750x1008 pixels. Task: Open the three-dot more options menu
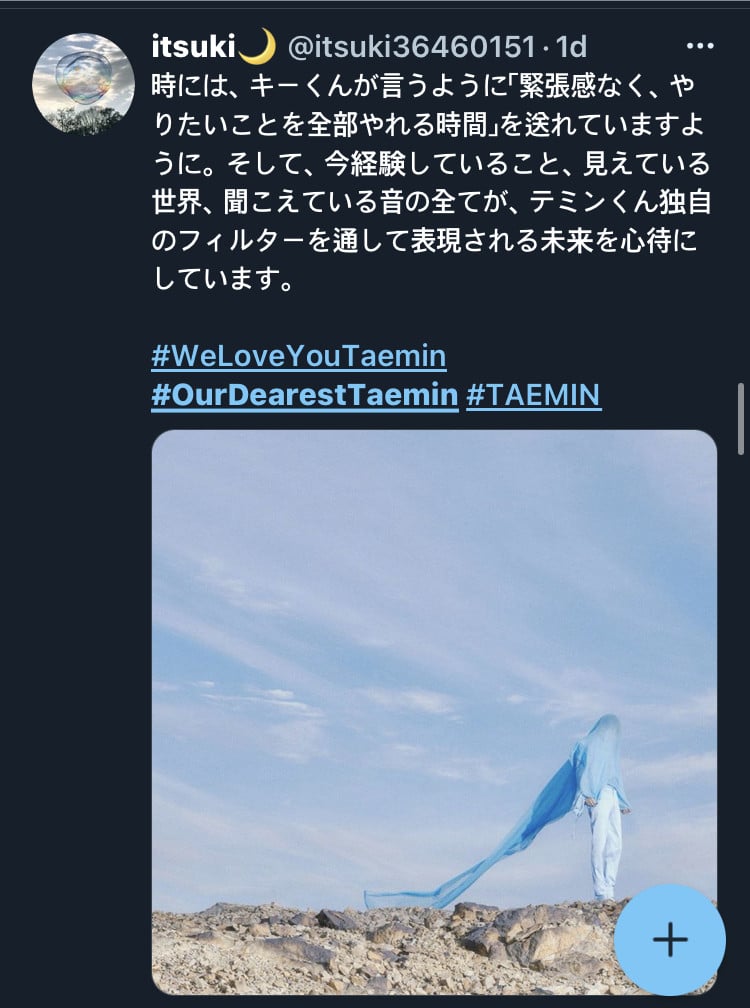(700, 46)
